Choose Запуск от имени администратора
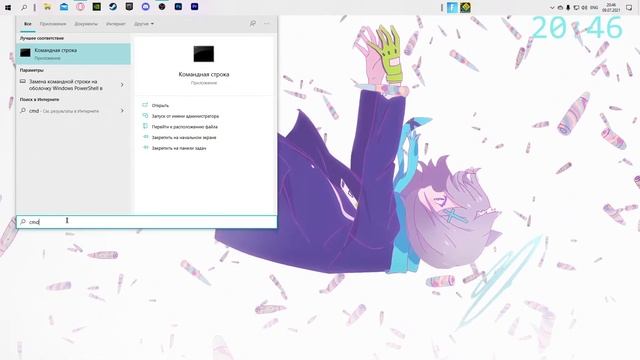The height and width of the screenshot is (360, 640). pyautogui.click(x=185, y=116)
